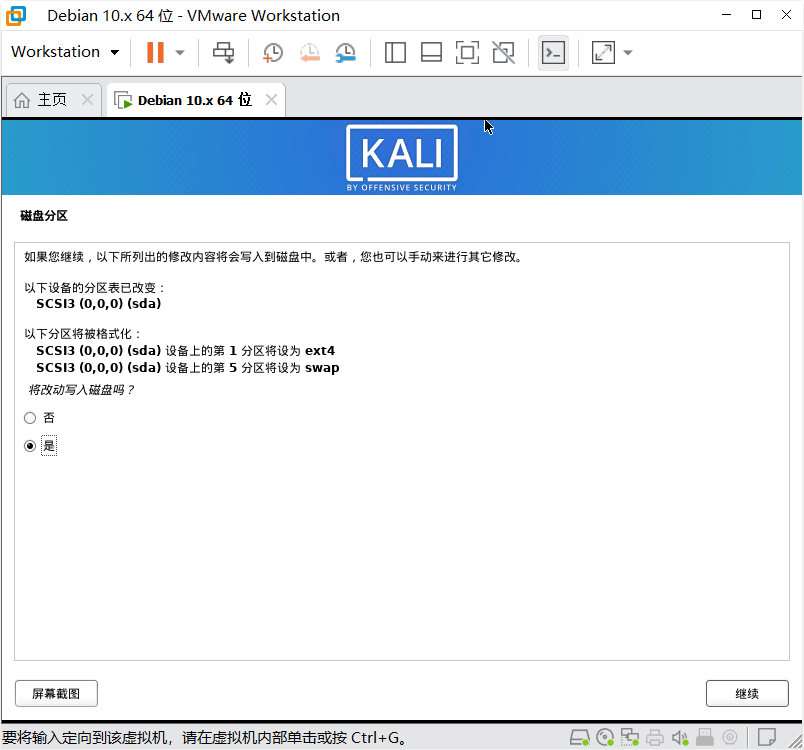The width and height of the screenshot is (804, 750).
Task: Send Ctrl+Alt+Del to the virtual machine
Action: pyautogui.click(x=224, y=52)
